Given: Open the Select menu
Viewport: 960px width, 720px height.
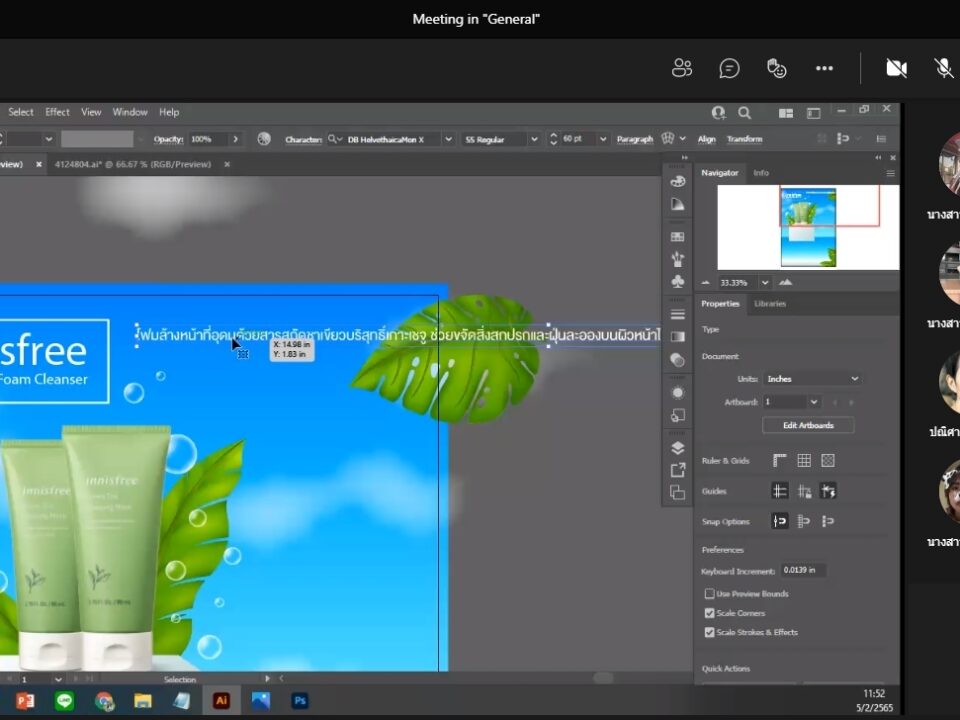Looking at the screenshot, I should point(20,112).
